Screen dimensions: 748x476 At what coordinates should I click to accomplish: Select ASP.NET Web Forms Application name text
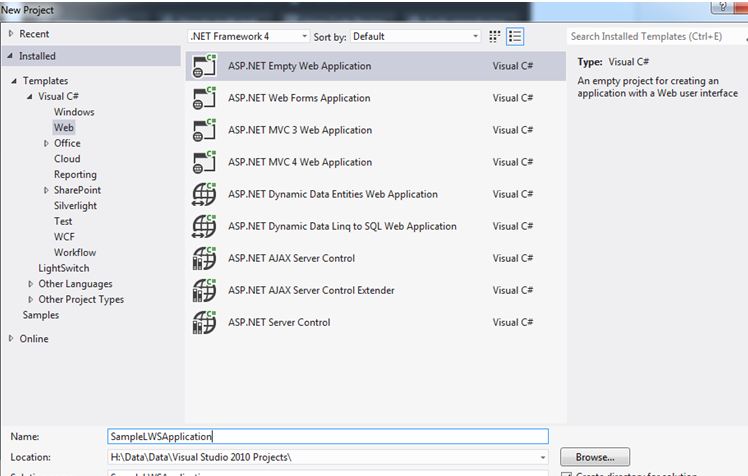point(299,98)
